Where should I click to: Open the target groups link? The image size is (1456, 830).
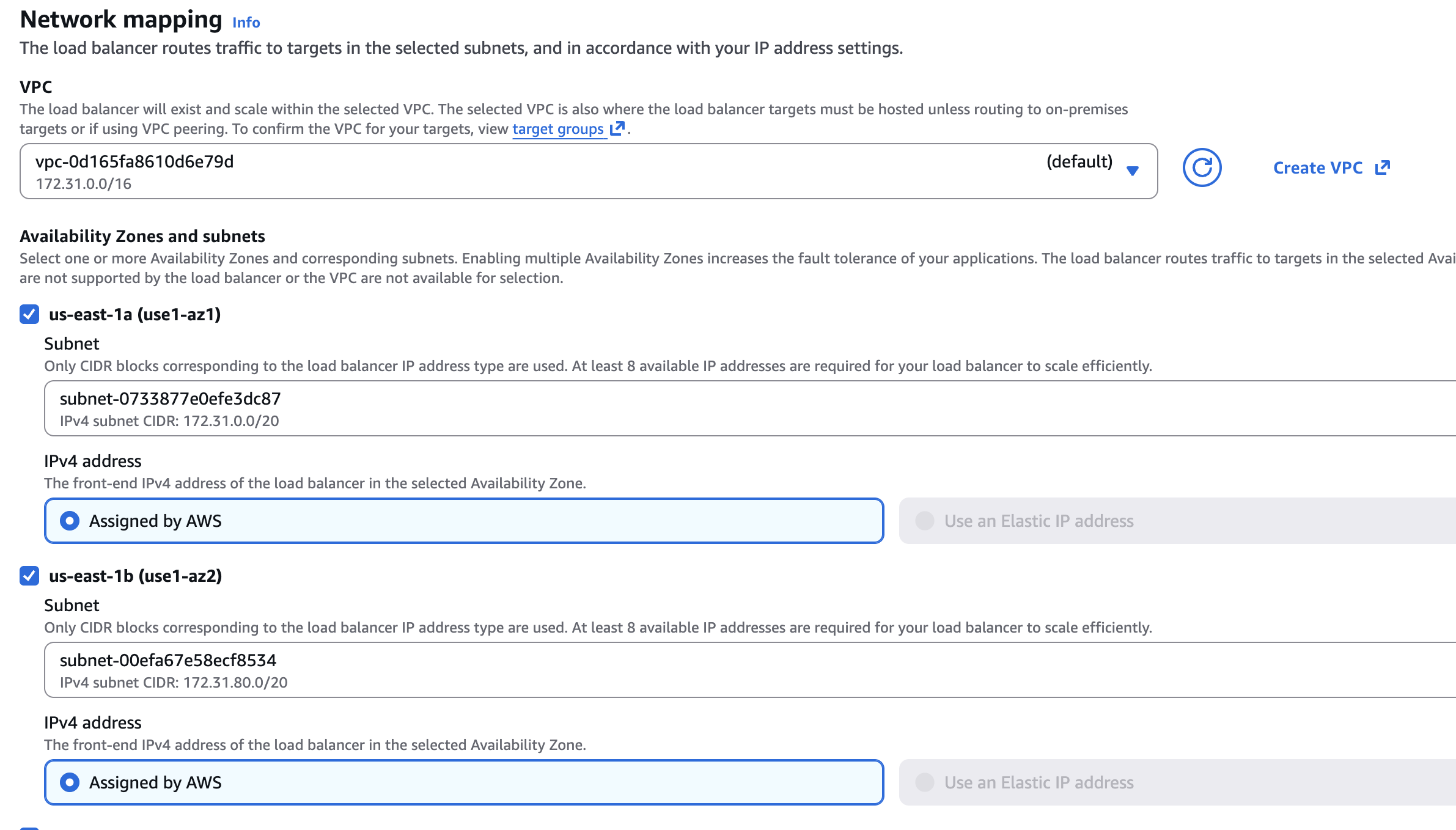[557, 129]
